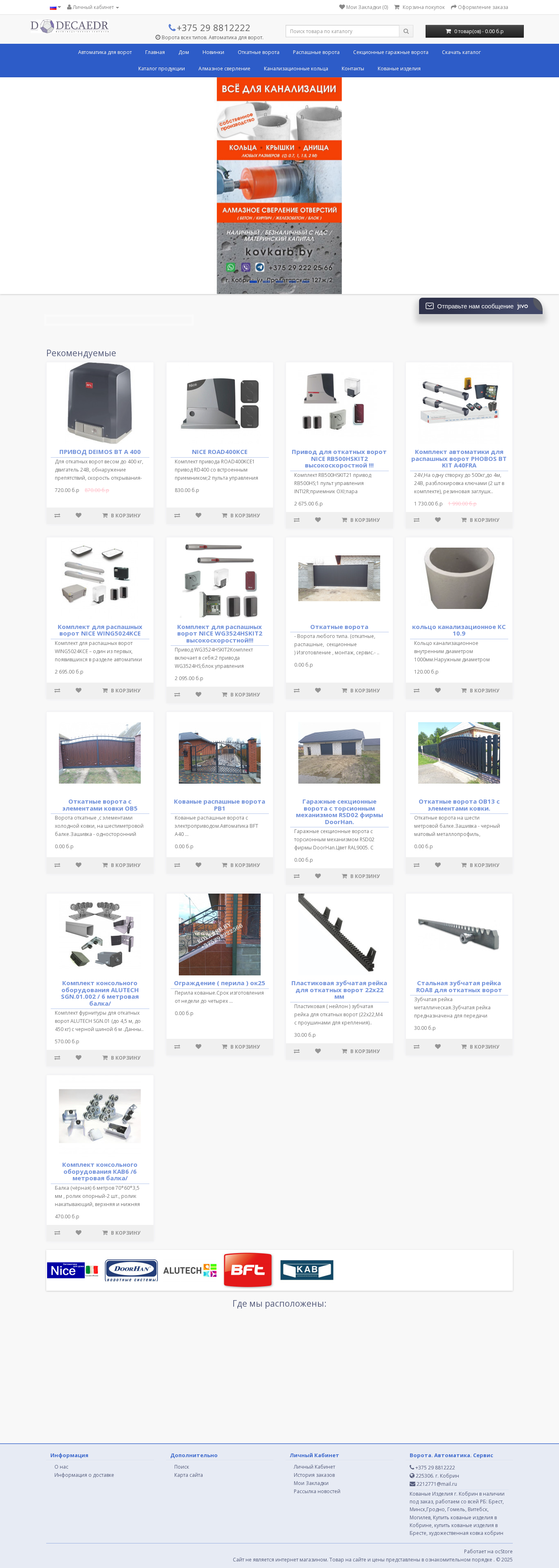Viewport: 559px width, 1568px height.
Task: Open Откатные ворота ОВ5 product image
Action: [100, 753]
